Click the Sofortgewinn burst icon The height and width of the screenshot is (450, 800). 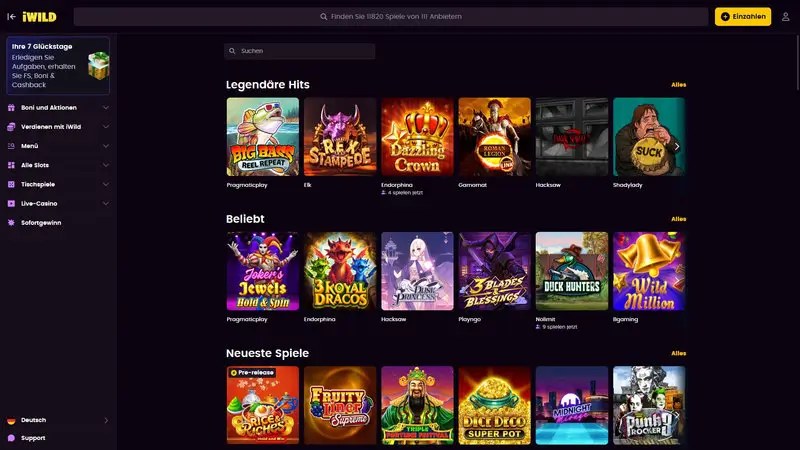11,223
